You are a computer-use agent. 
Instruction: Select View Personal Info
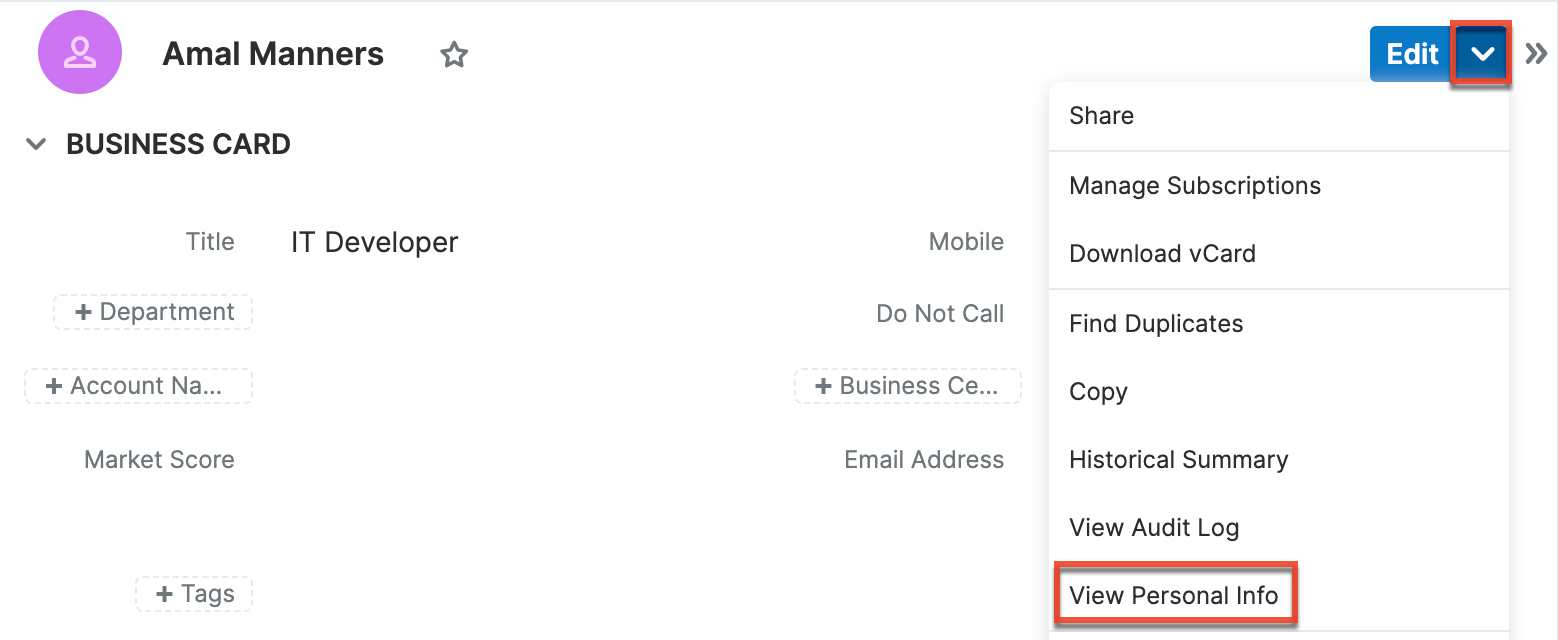[1175, 595]
